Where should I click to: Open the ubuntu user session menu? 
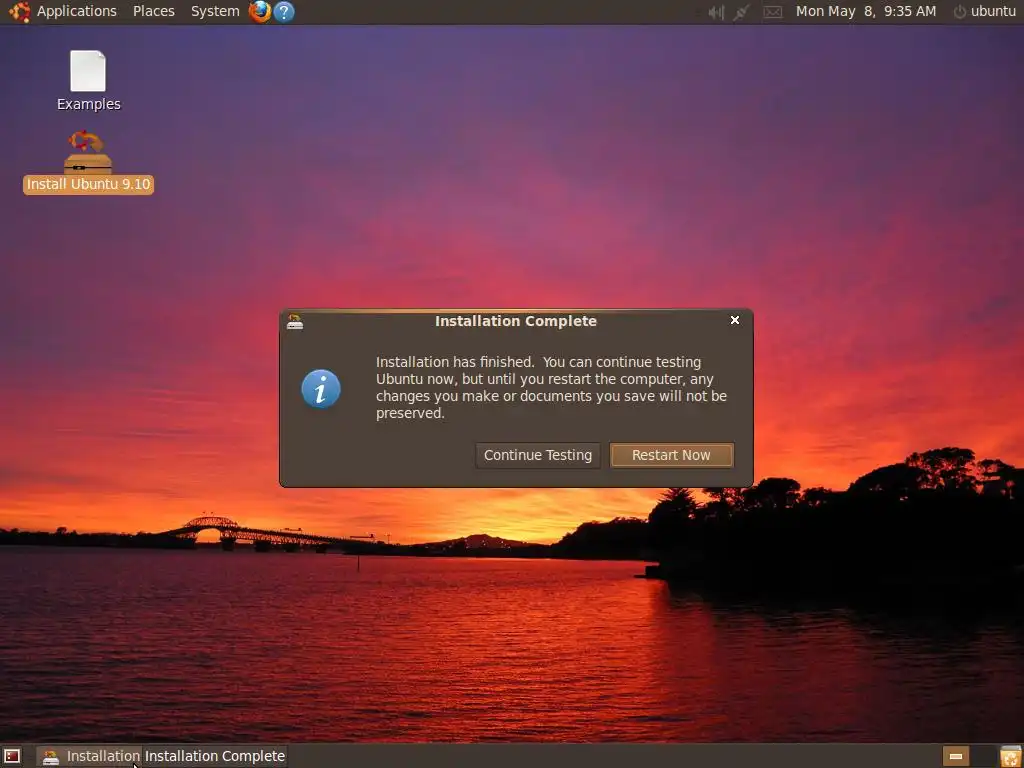(984, 11)
